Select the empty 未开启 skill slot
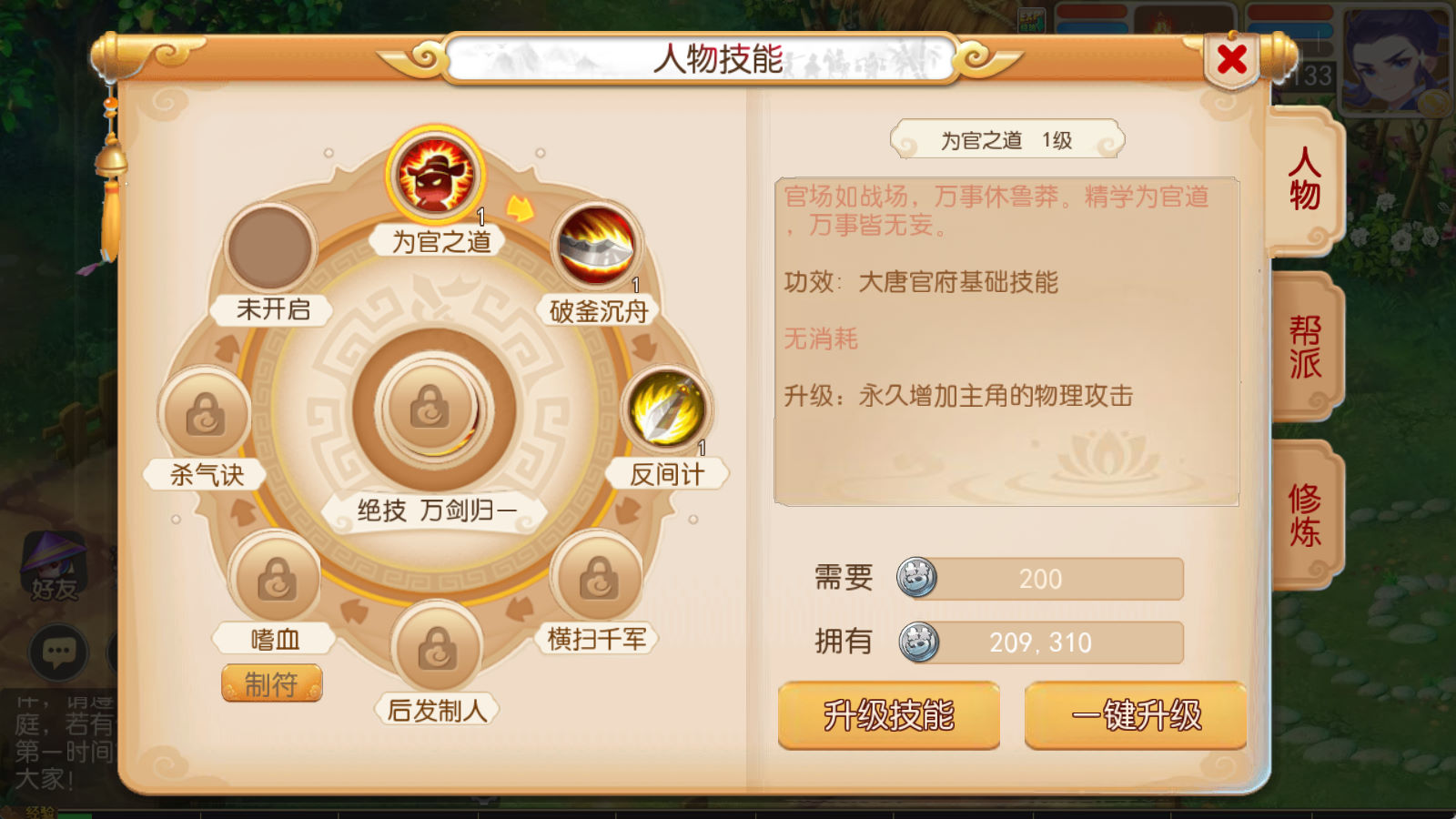Viewport: 1456px width, 819px height. pyautogui.click(x=270, y=248)
